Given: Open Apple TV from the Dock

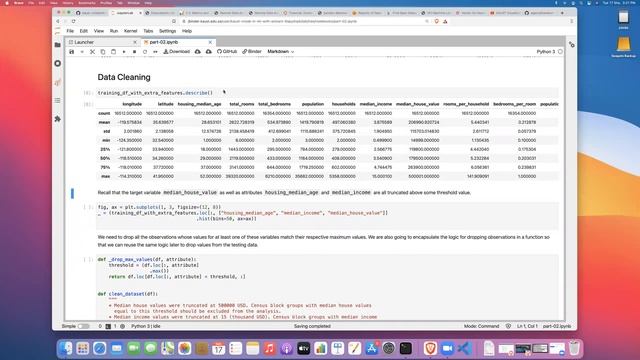Looking at the screenshot, I should pos(303,349).
